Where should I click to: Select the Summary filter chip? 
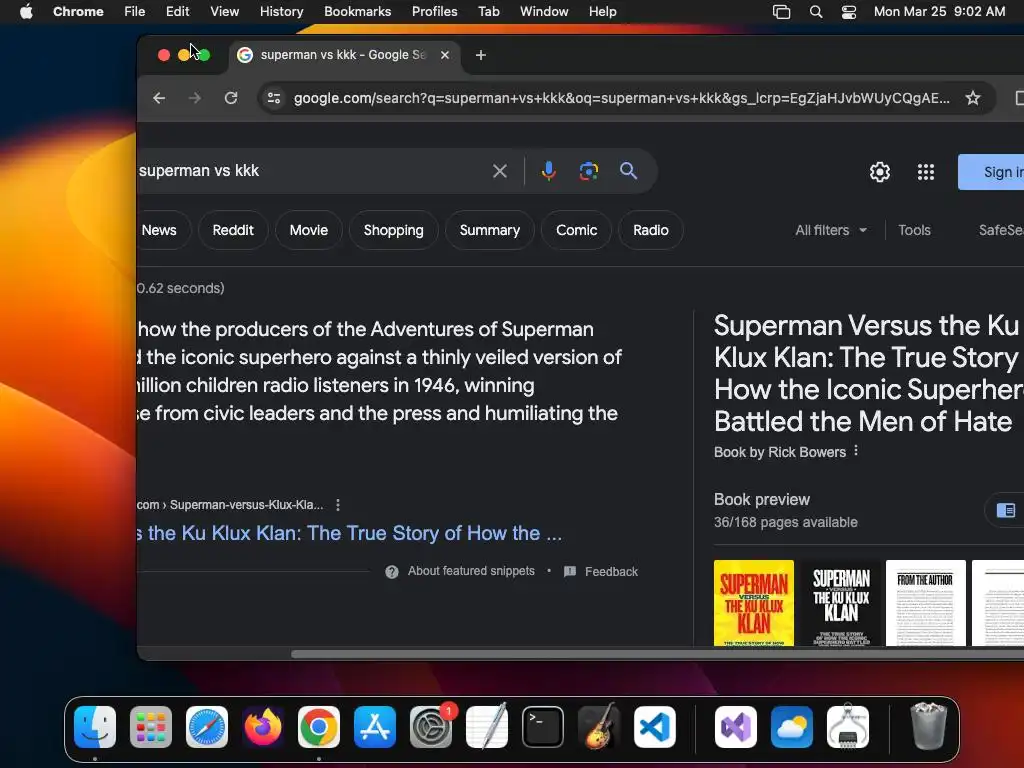point(490,230)
